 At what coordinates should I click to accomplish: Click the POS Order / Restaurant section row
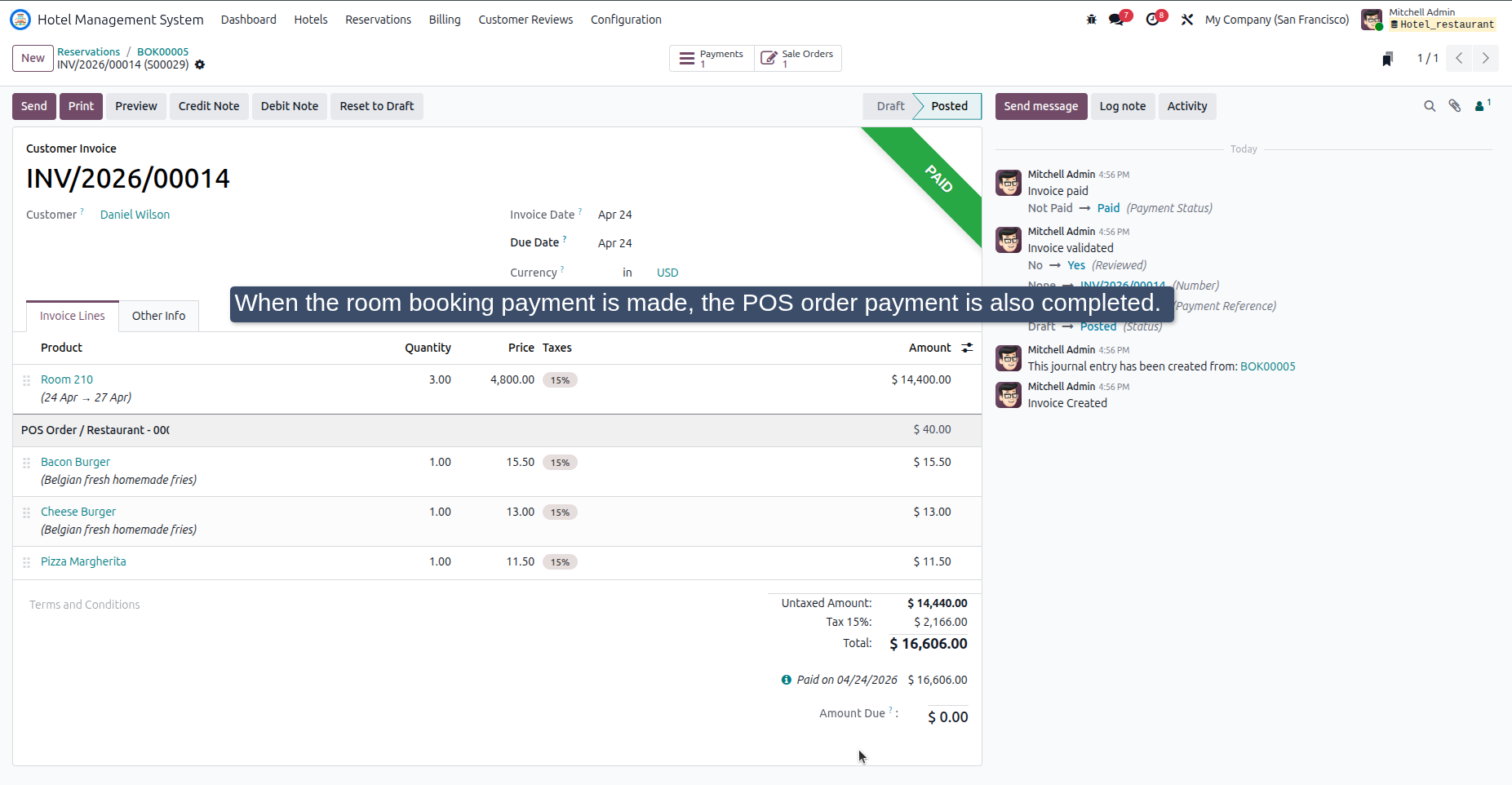pyautogui.click(x=497, y=430)
